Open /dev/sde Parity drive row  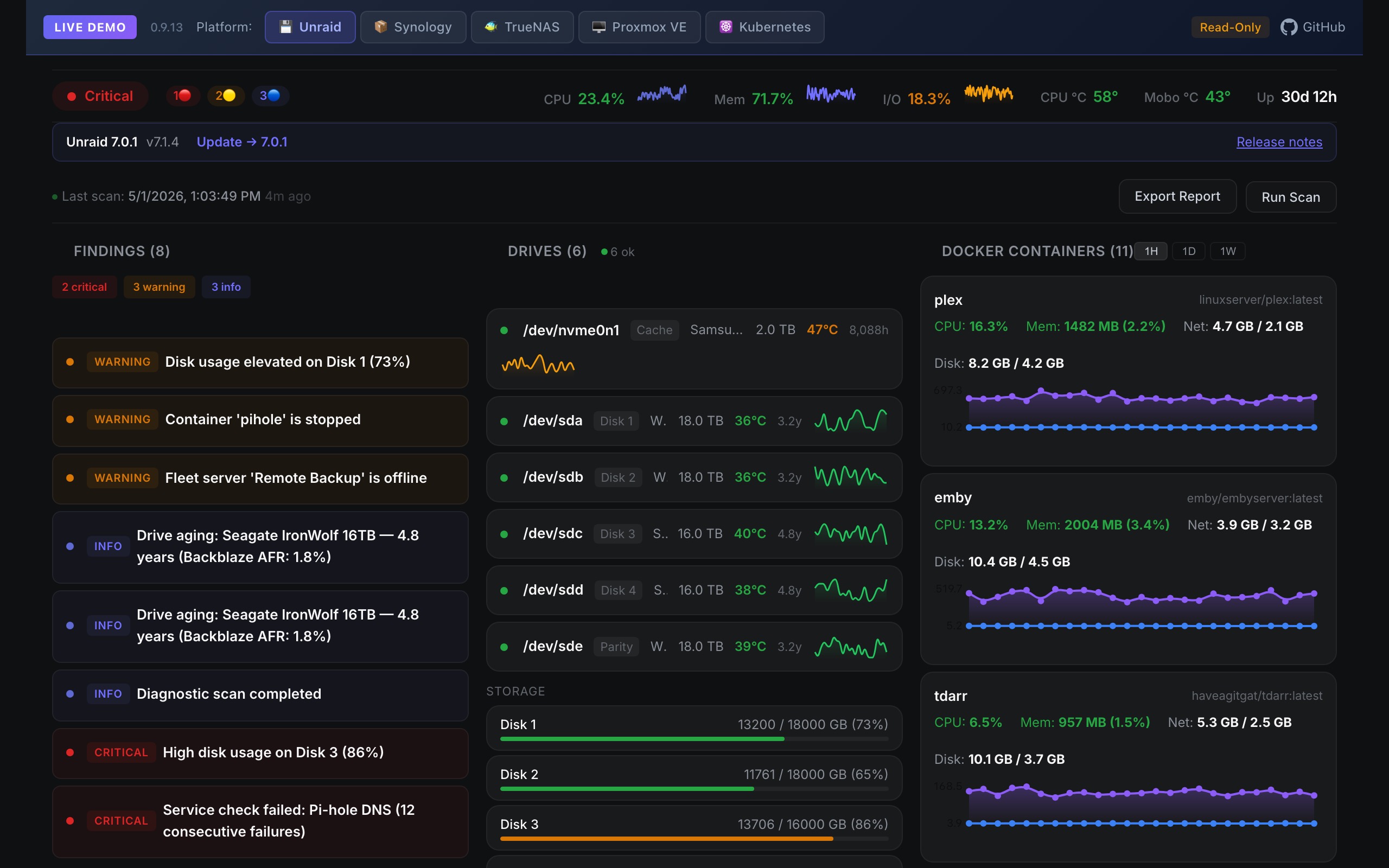(694, 647)
